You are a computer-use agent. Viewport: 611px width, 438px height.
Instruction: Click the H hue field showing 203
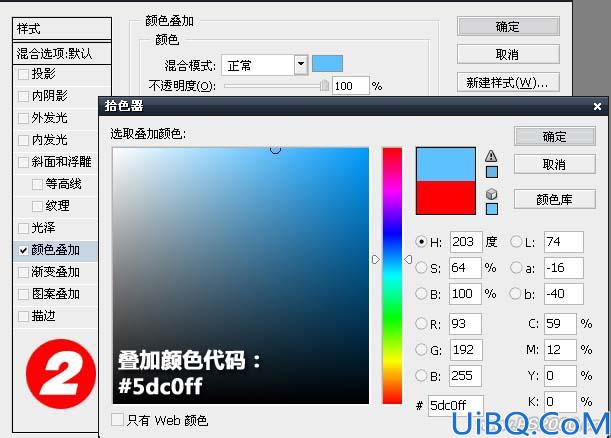pos(466,242)
